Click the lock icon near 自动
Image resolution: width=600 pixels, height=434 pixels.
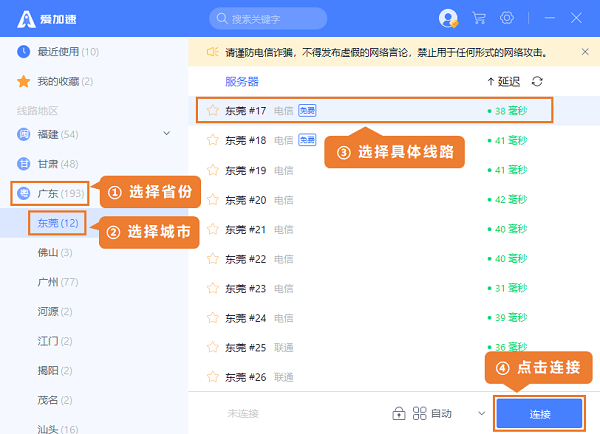click(x=399, y=413)
